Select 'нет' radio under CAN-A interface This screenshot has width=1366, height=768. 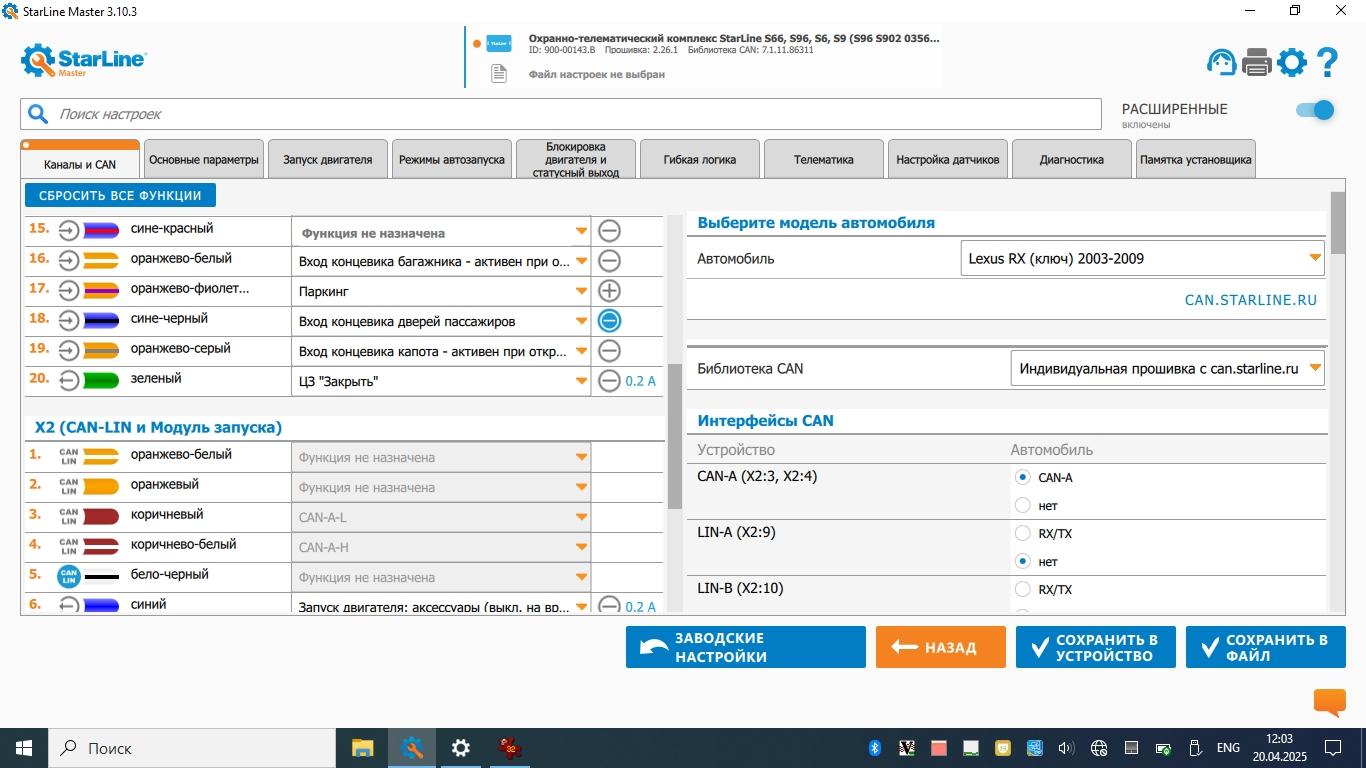pos(1022,506)
